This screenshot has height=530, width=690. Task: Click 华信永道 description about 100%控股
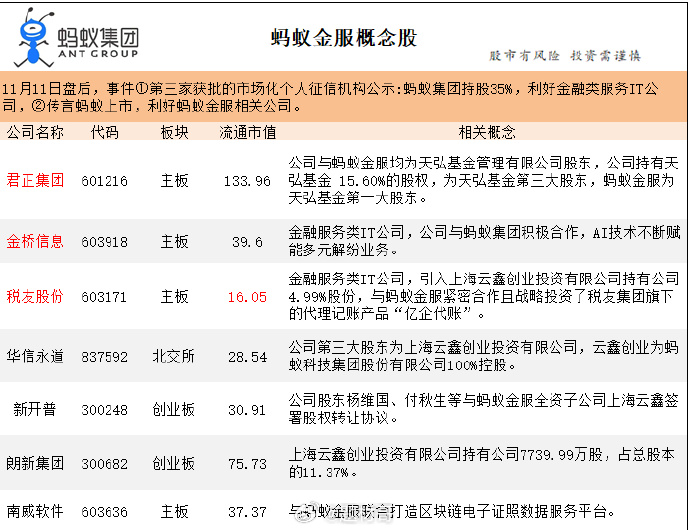483,356
